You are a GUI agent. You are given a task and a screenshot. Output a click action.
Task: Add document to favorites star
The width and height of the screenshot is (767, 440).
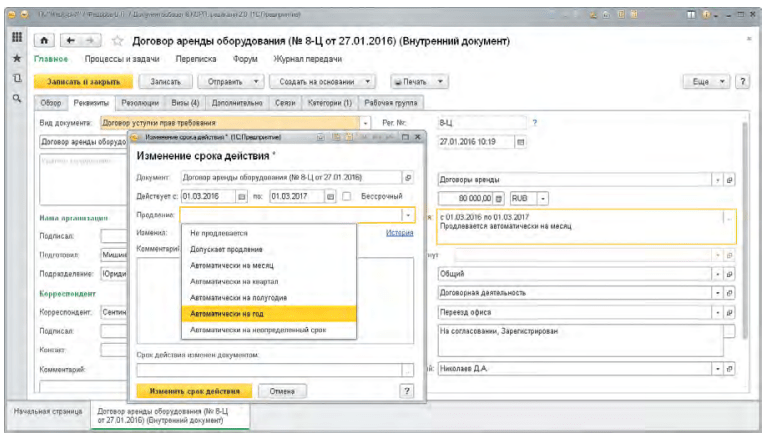pos(117,41)
